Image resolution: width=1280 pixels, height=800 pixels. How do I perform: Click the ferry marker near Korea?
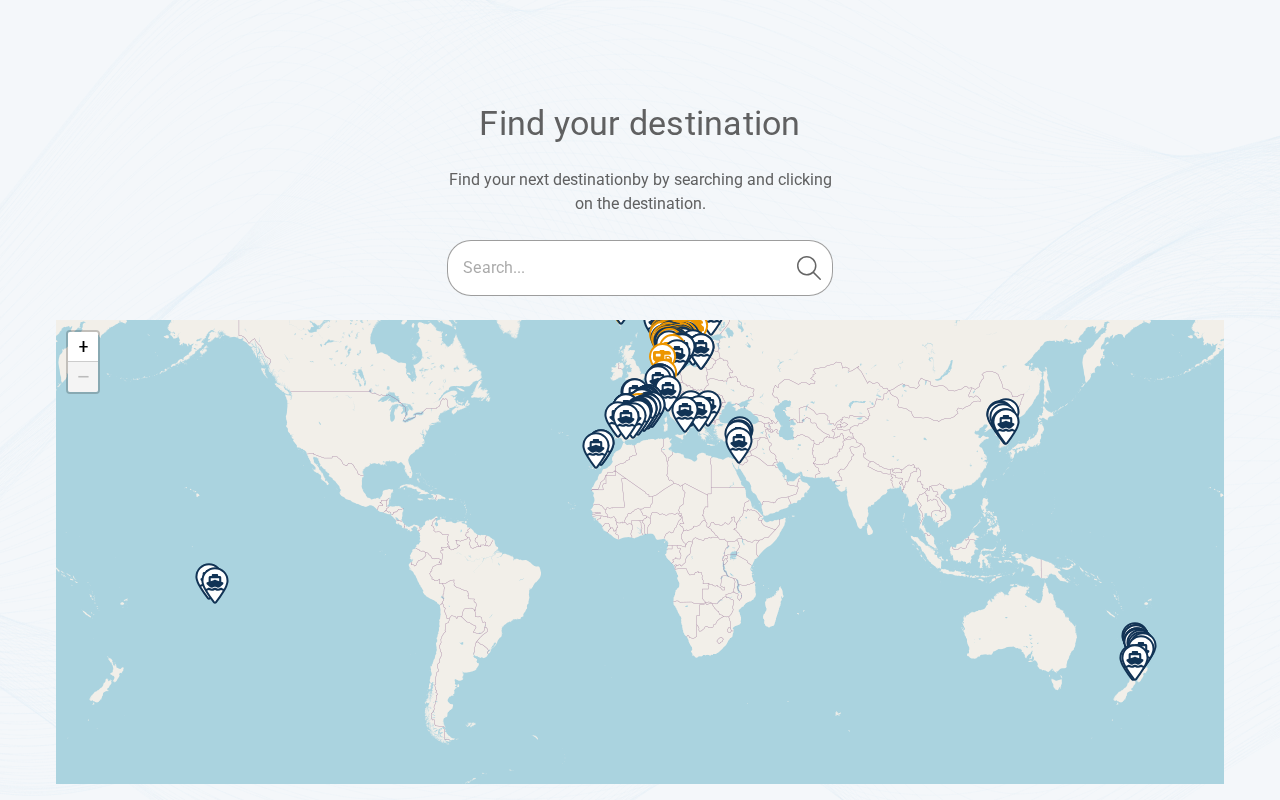pyautogui.click(x=1005, y=423)
